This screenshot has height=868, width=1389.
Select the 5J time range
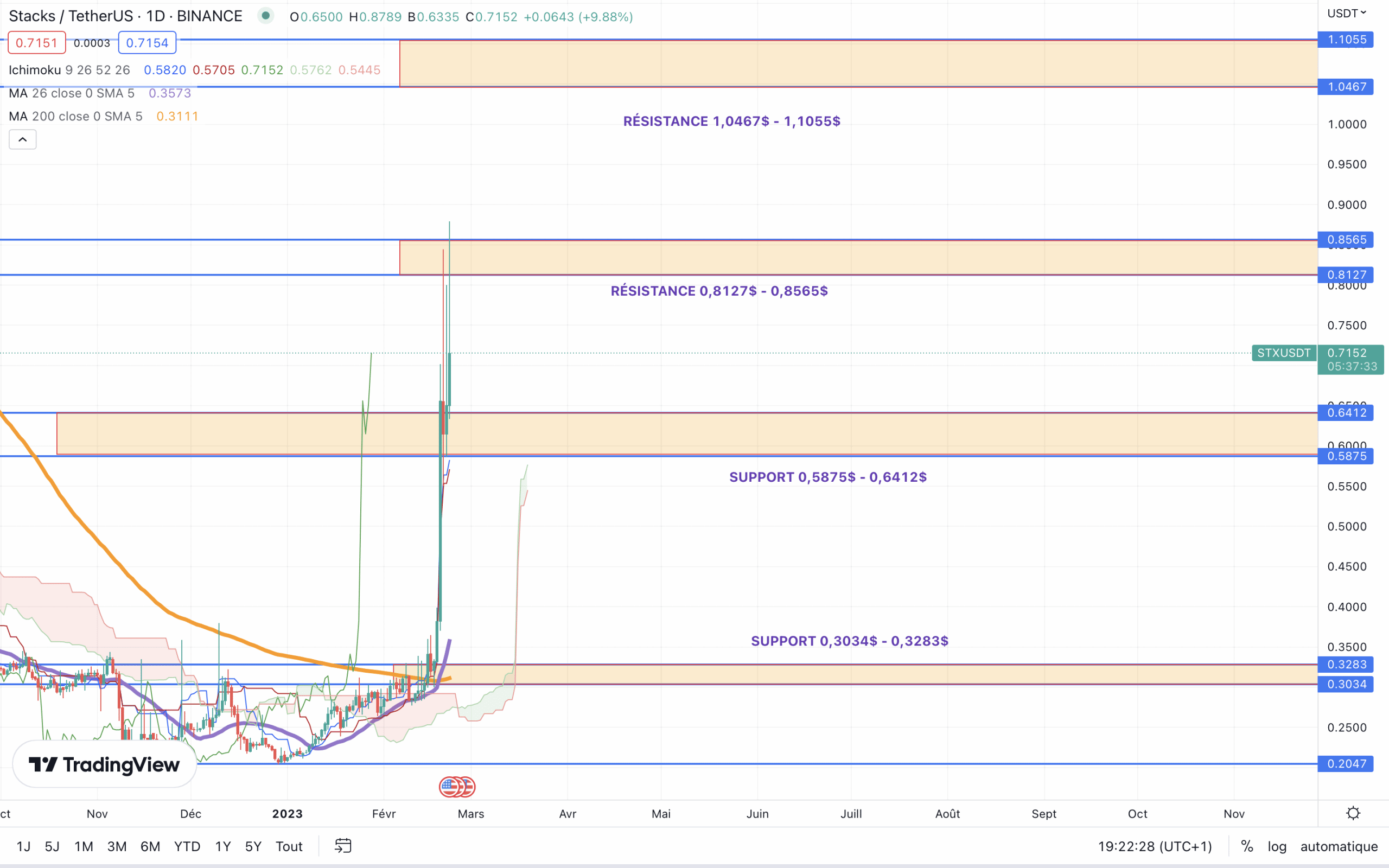[x=52, y=846]
